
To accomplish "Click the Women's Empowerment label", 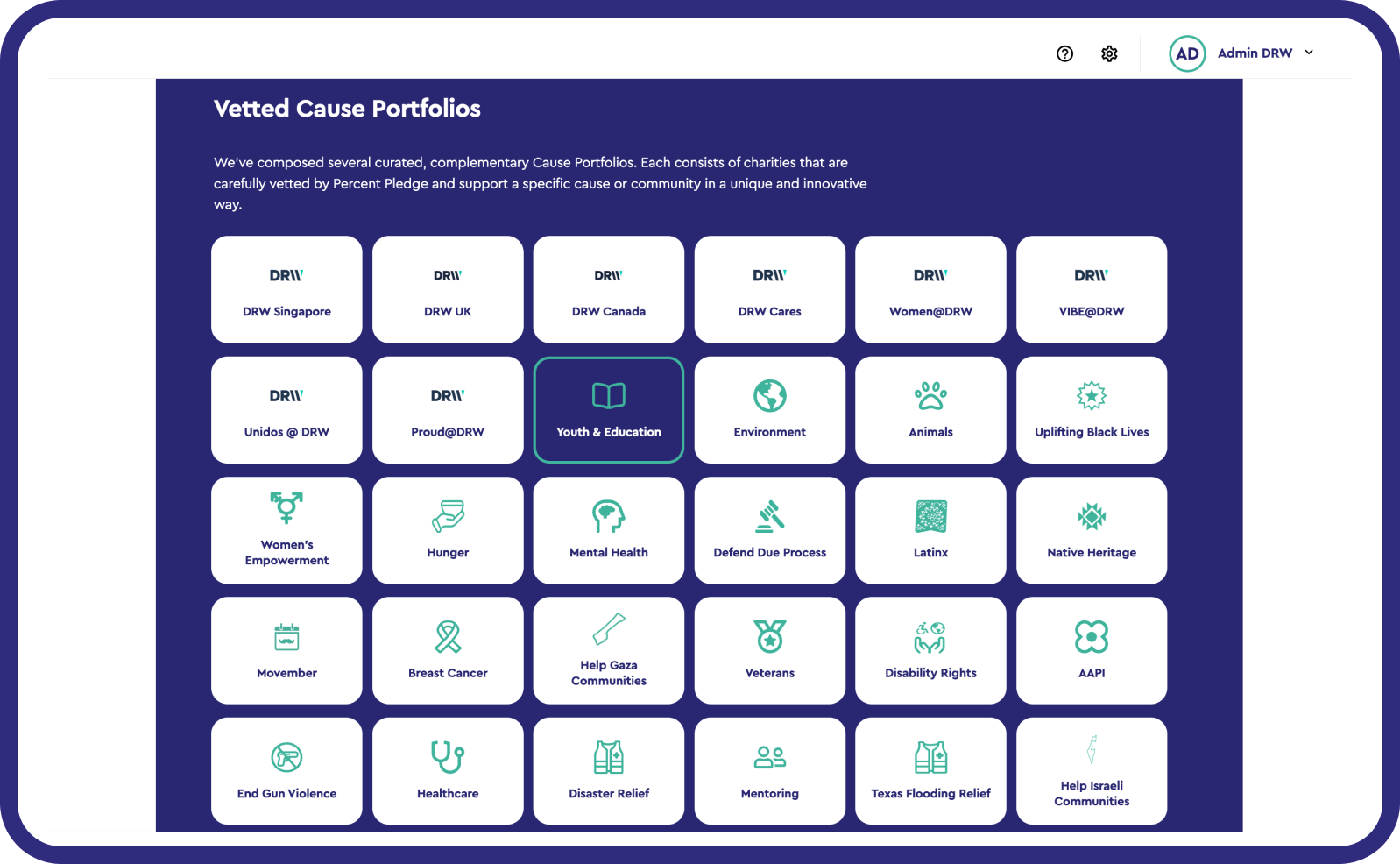I will click(286, 552).
